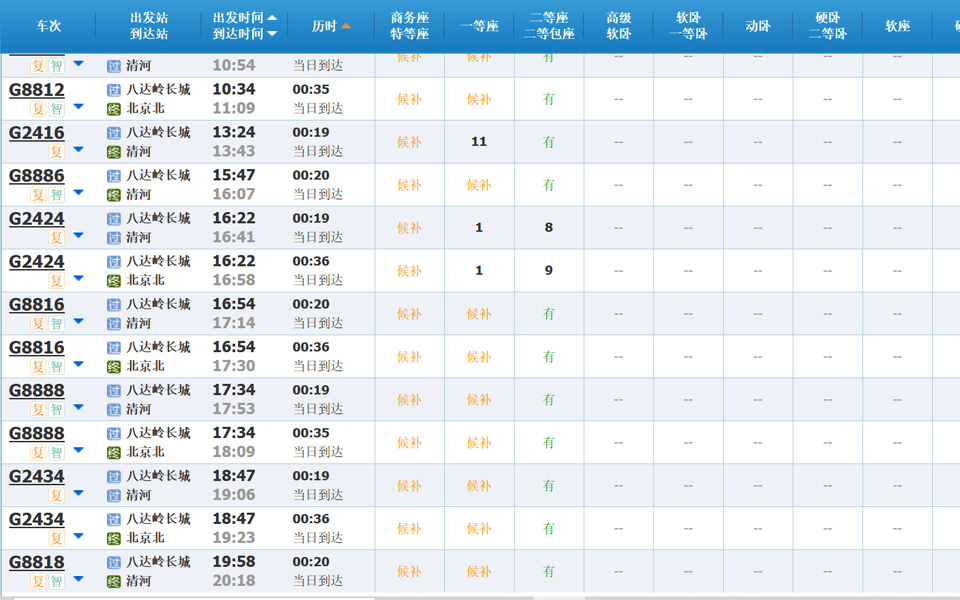Expand the dropdown arrow under G2416
Viewport: 960px width, 600px height.
pyautogui.click(x=78, y=149)
